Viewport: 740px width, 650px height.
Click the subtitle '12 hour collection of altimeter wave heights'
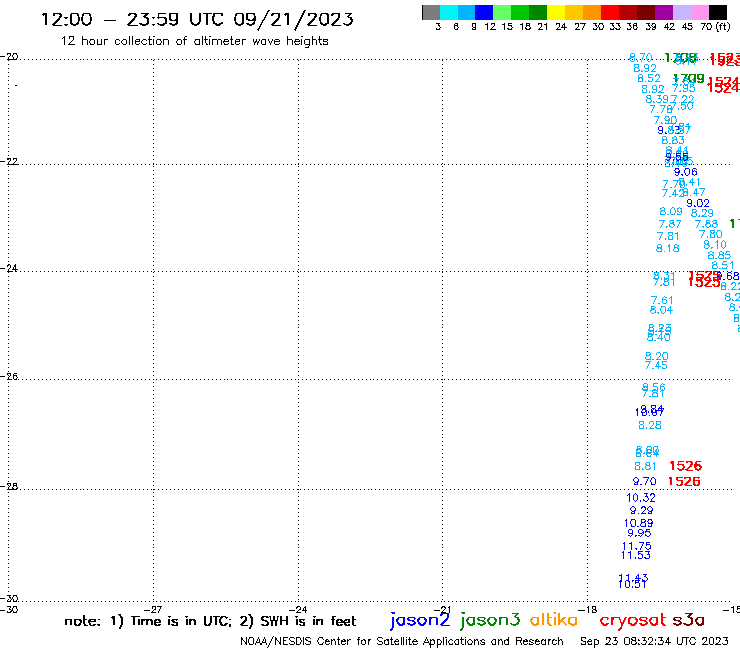click(x=194, y=41)
